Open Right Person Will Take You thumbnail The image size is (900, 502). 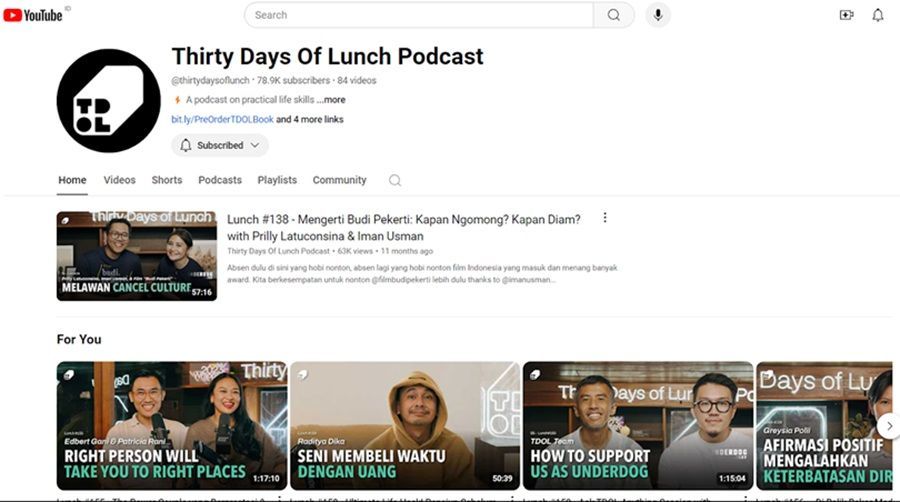(x=172, y=426)
